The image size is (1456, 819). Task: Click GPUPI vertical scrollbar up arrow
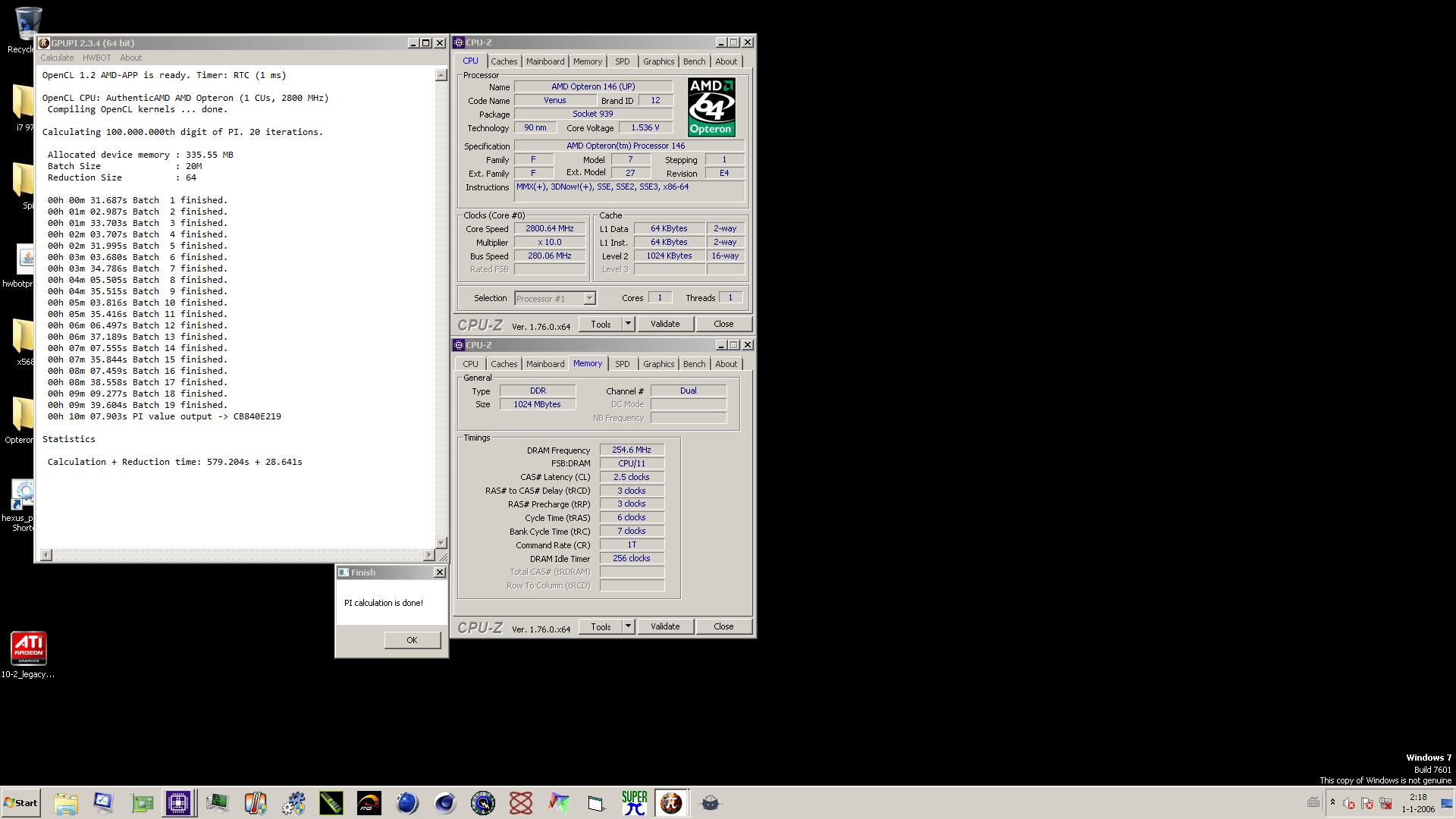tap(441, 75)
